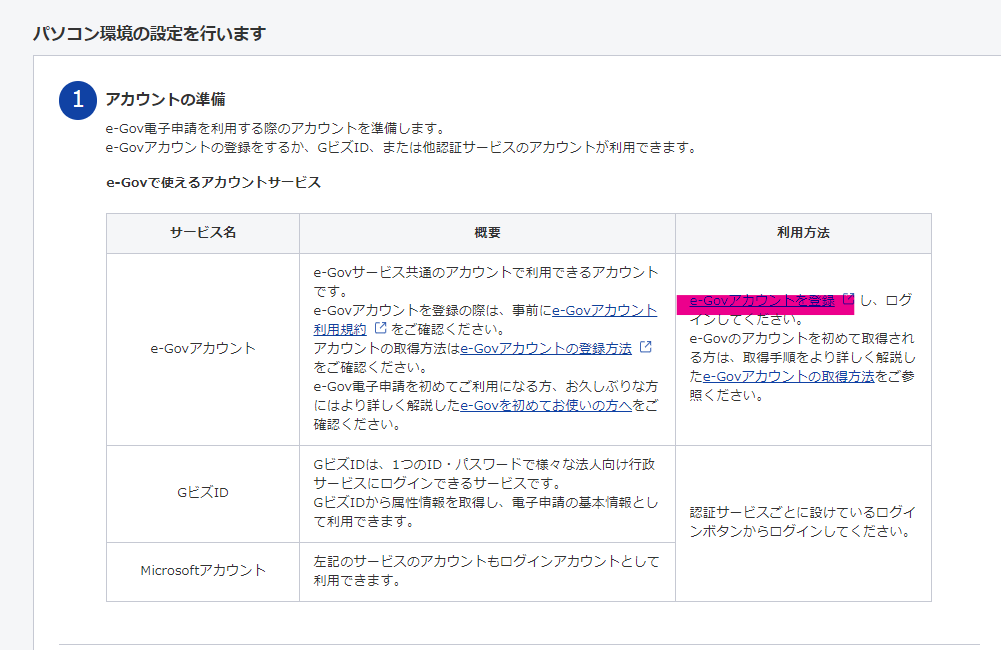Open the e-Govアカウントを登録 link
The width and height of the screenshot is (1001, 650).
pyautogui.click(x=762, y=301)
